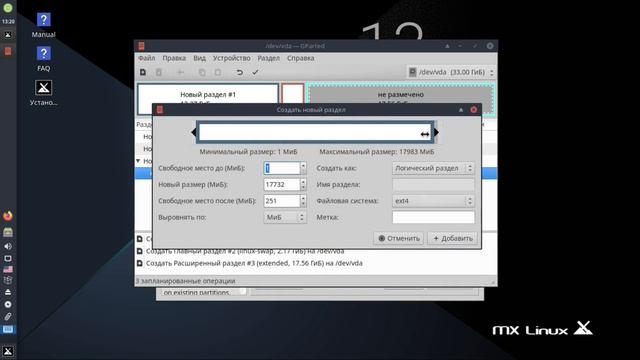
Task: Select the small red-bordered swap block in disk map
Action: click(293, 93)
